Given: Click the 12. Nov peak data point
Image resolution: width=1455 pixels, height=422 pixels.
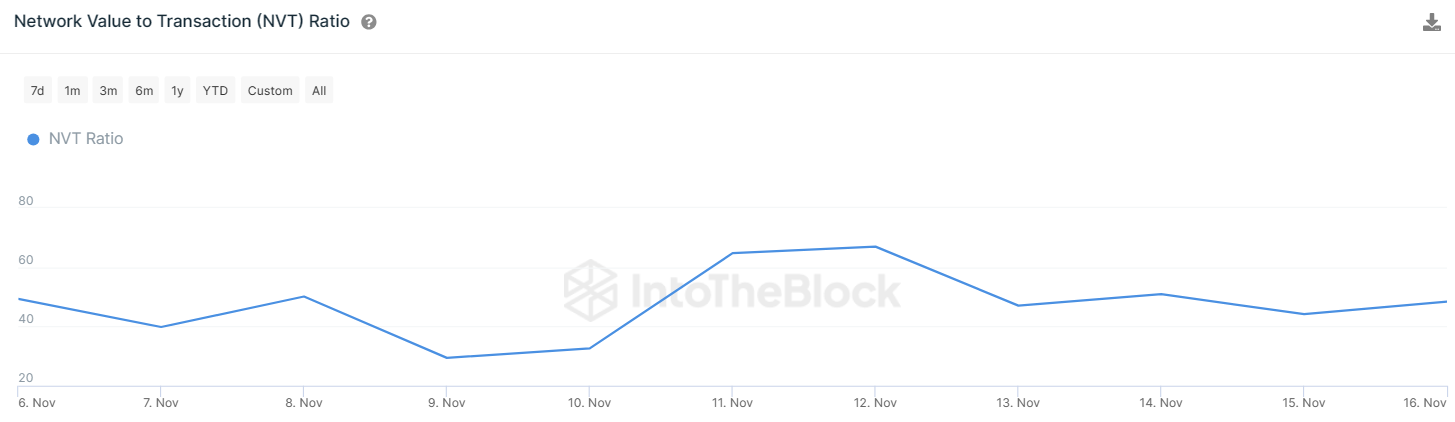Looking at the screenshot, I should click(875, 247).
